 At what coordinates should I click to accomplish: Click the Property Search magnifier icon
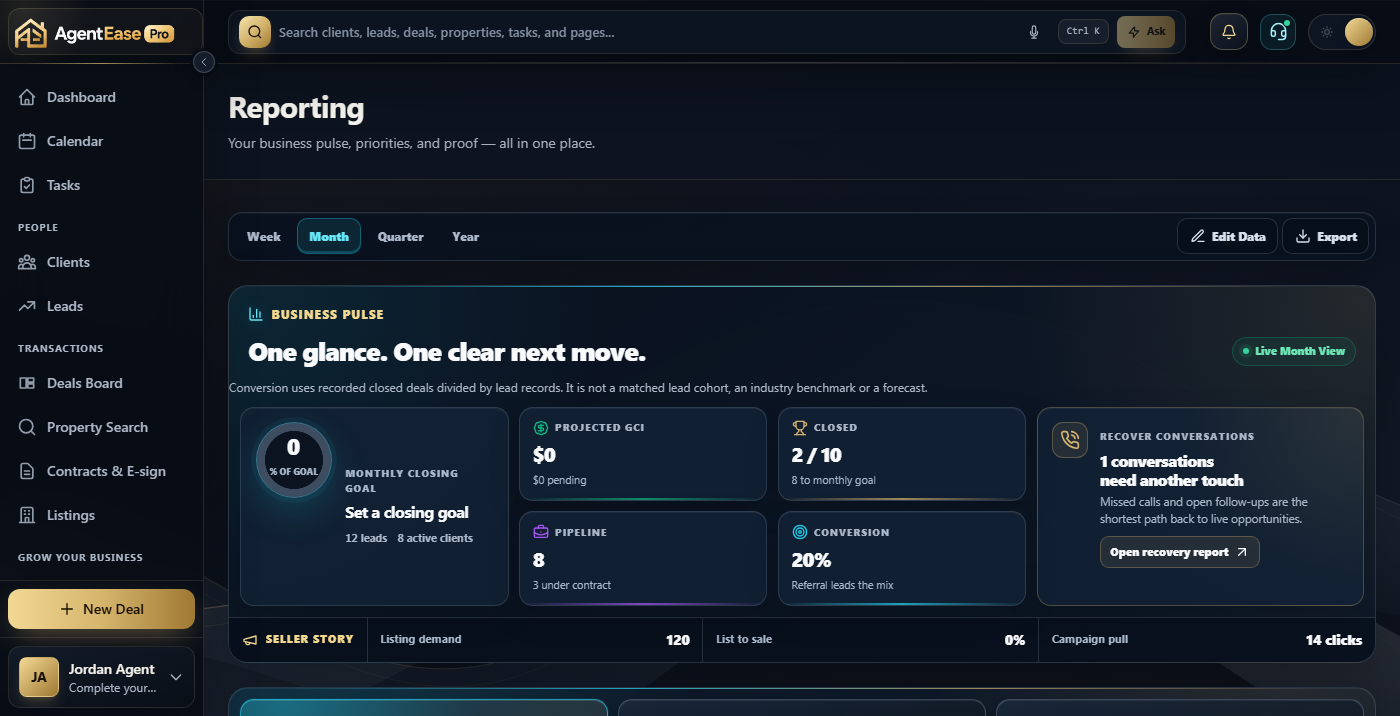pyautogui.click(x=27, y=427)
